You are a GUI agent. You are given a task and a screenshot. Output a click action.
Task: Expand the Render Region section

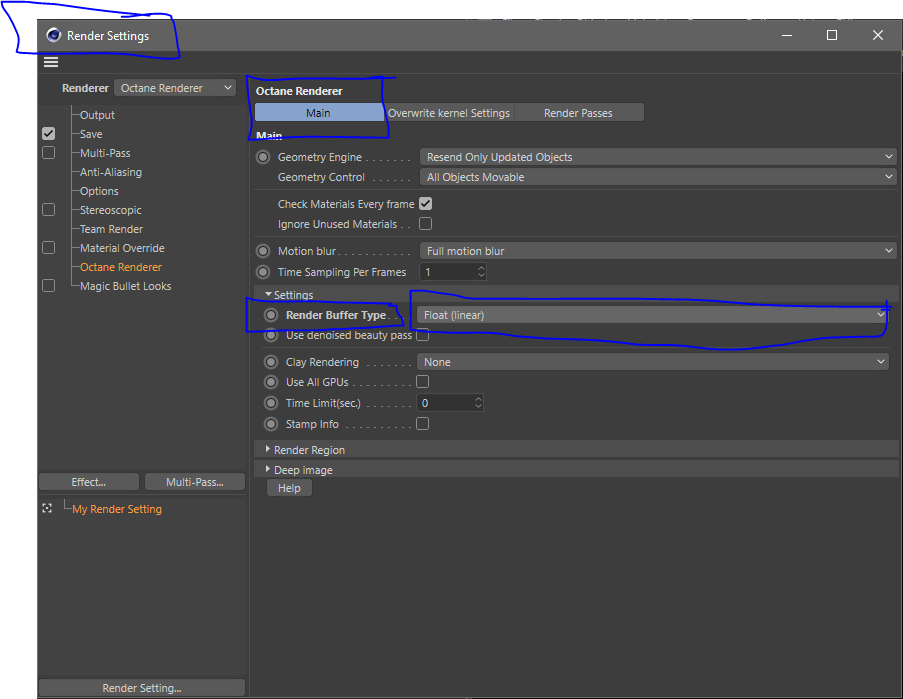point(268,449)
